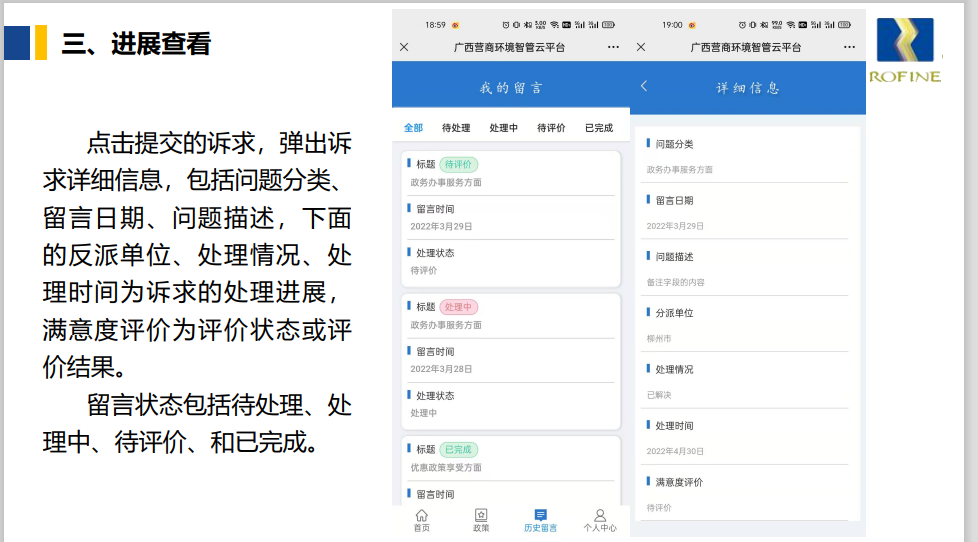Open the three-dot menu on 我的留言 screen

point(613,47)
